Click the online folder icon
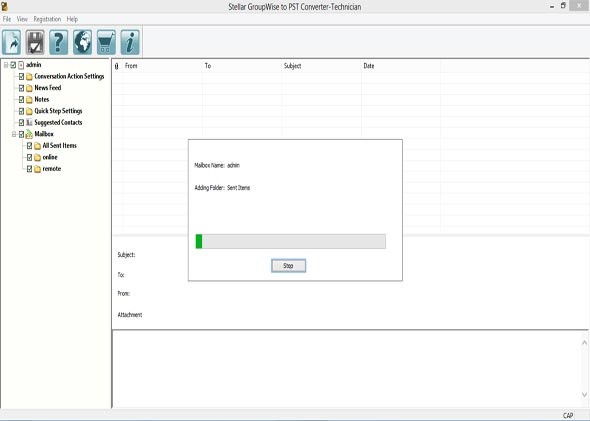The image size is (590, 421). (37, 158)
